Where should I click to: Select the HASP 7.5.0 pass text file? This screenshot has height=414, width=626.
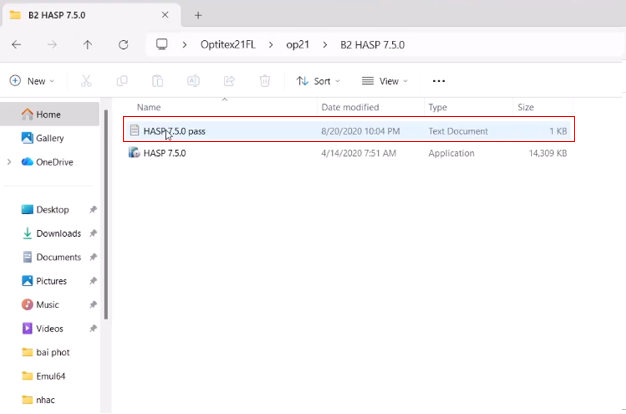[x=174, y=131]
